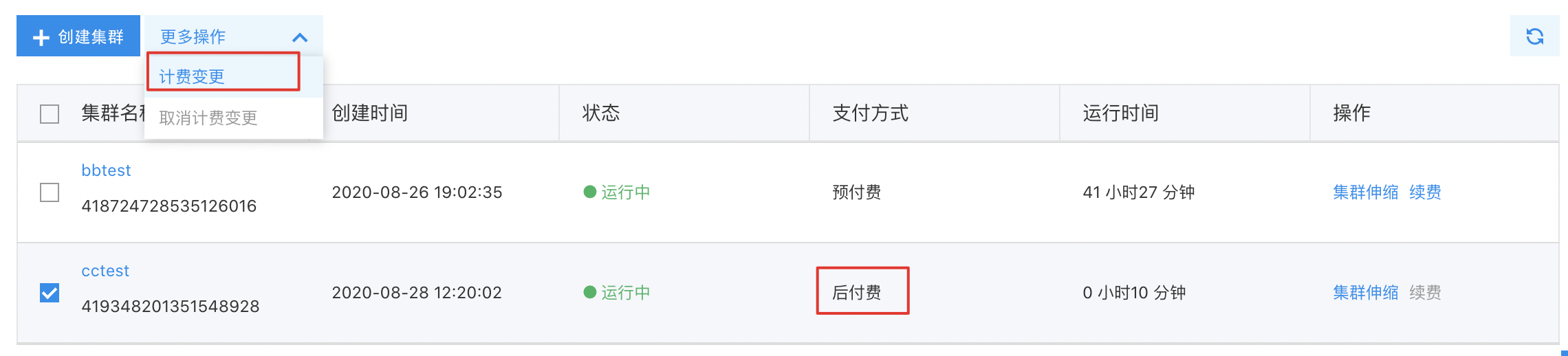Viewport: 1568px width, 356px height.
Task: Click 集群伸缩 for bbtest row
Action: 1365,192
